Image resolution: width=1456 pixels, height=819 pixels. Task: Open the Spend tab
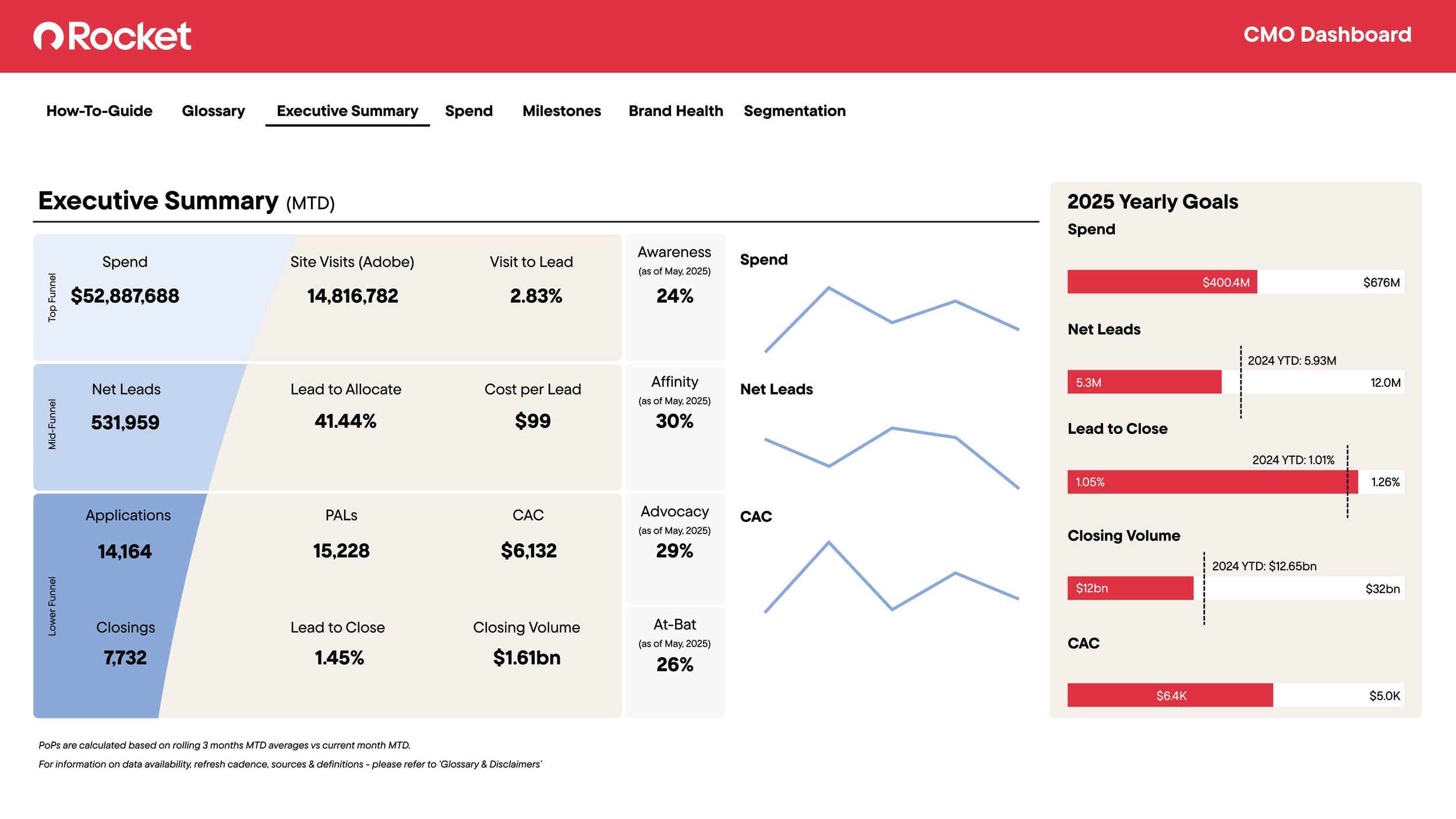468,111
